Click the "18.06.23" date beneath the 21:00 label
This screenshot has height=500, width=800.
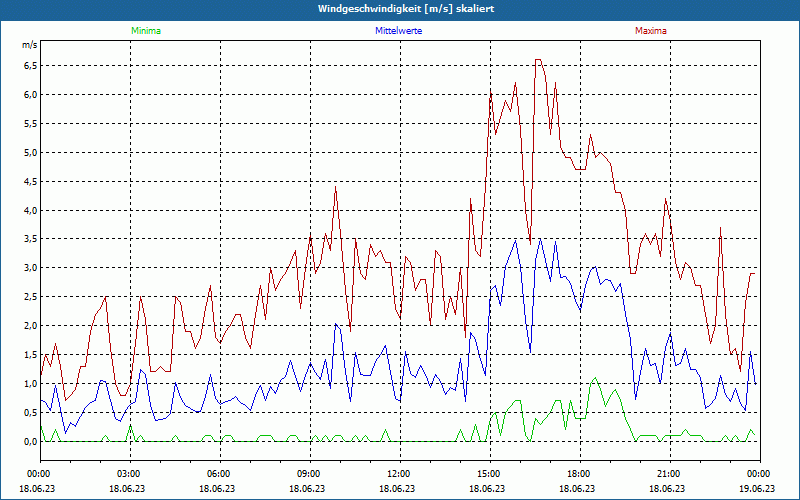coord(667,488)
